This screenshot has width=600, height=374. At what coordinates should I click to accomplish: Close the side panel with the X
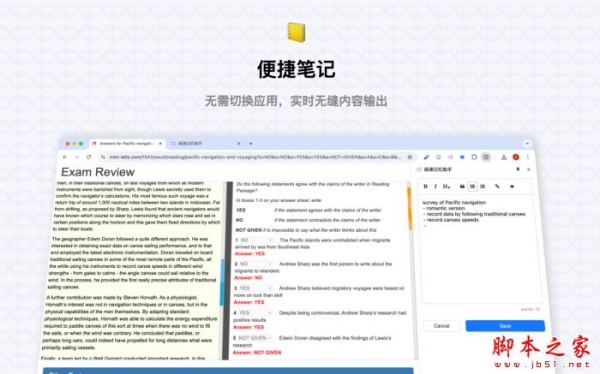(x=528, y=169)
